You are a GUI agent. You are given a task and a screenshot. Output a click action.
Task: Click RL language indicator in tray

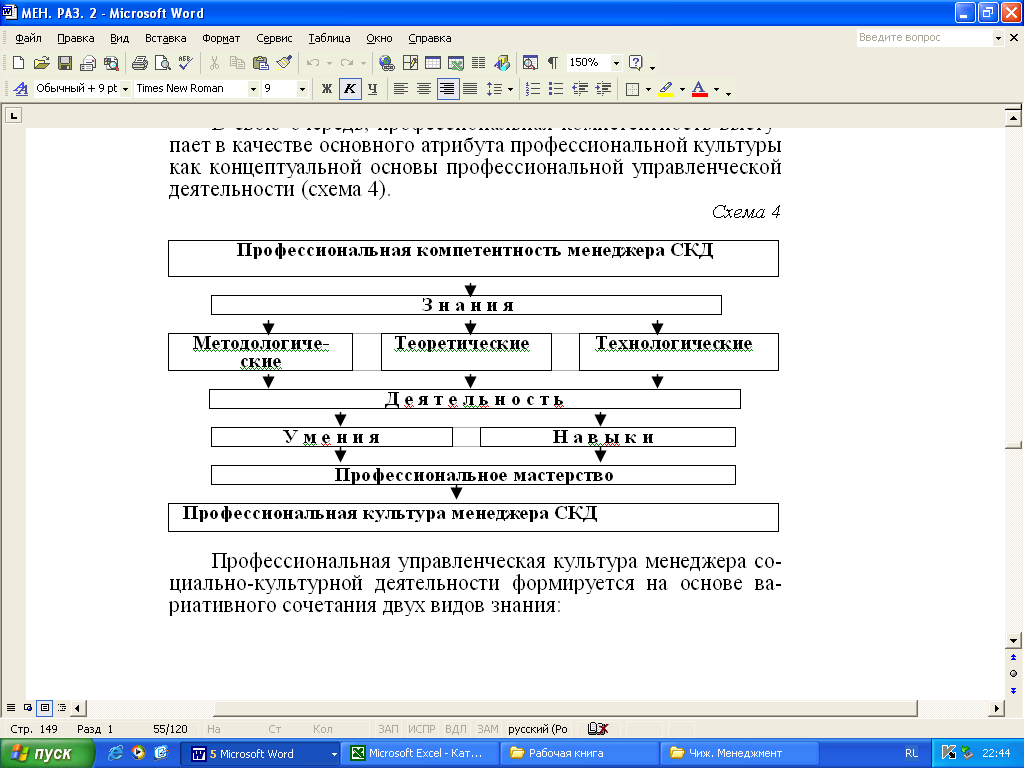[x=911, y=754]
